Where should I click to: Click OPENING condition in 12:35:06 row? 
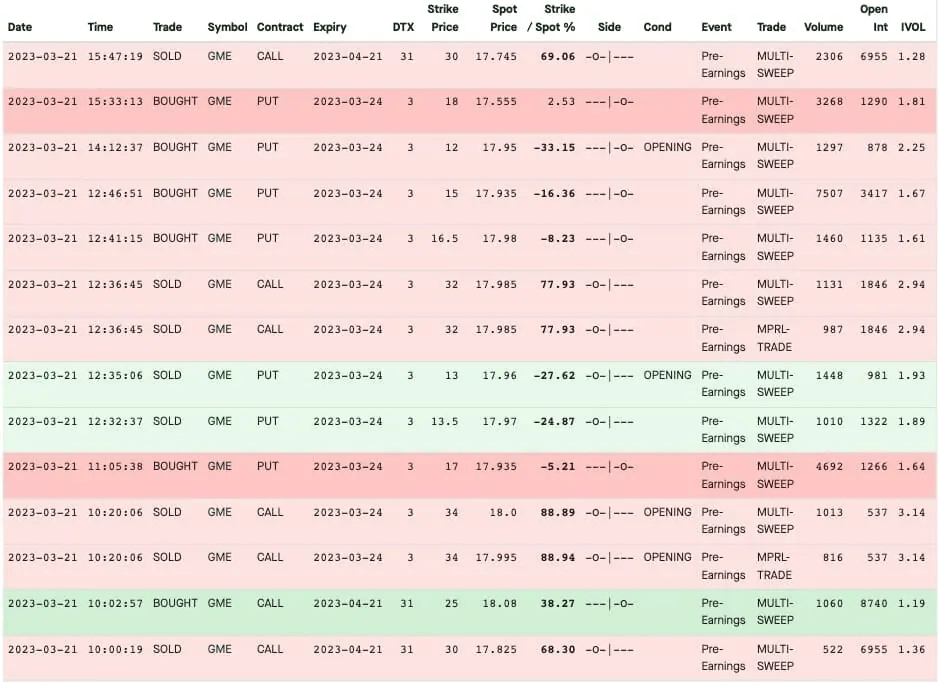click(x=667, y=375)
